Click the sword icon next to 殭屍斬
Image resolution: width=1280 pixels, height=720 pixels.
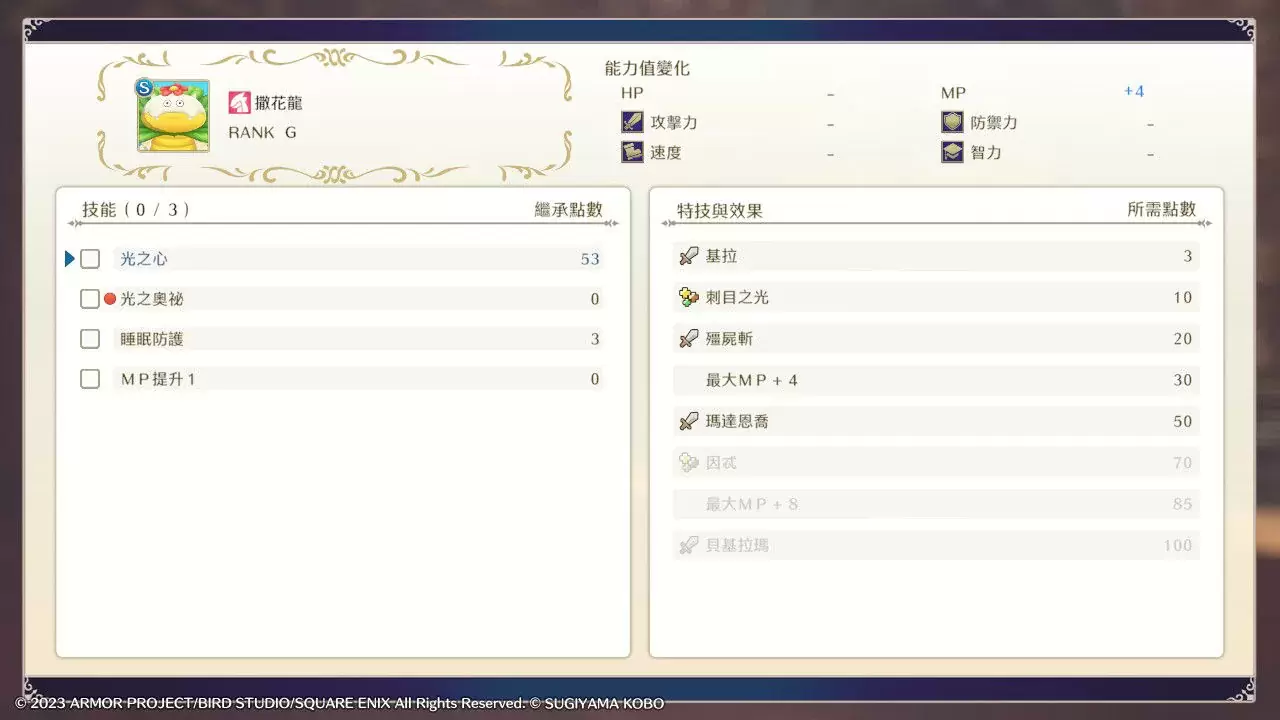pyautogui.click(x=688, y=339)
